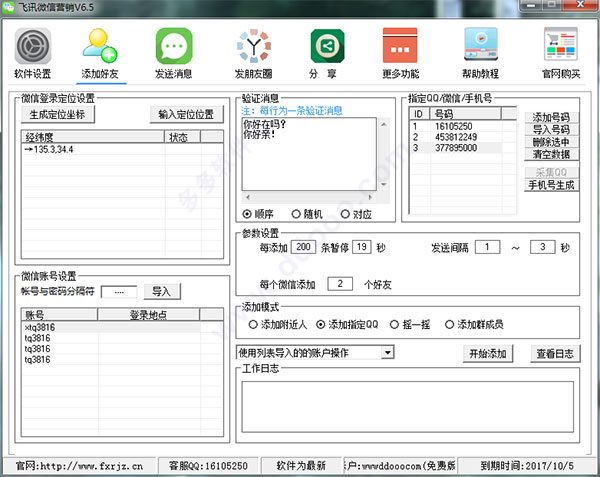
Task: Click the 号码 column header
Action: (465, 114)
